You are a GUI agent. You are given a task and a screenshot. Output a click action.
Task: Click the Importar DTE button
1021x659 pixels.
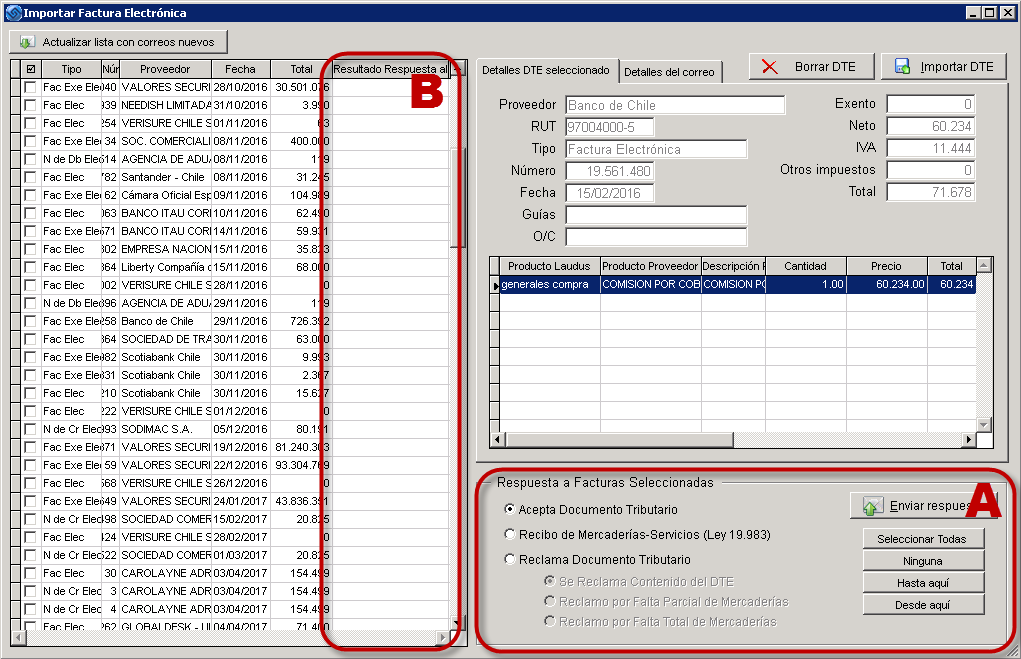point(944,66)
